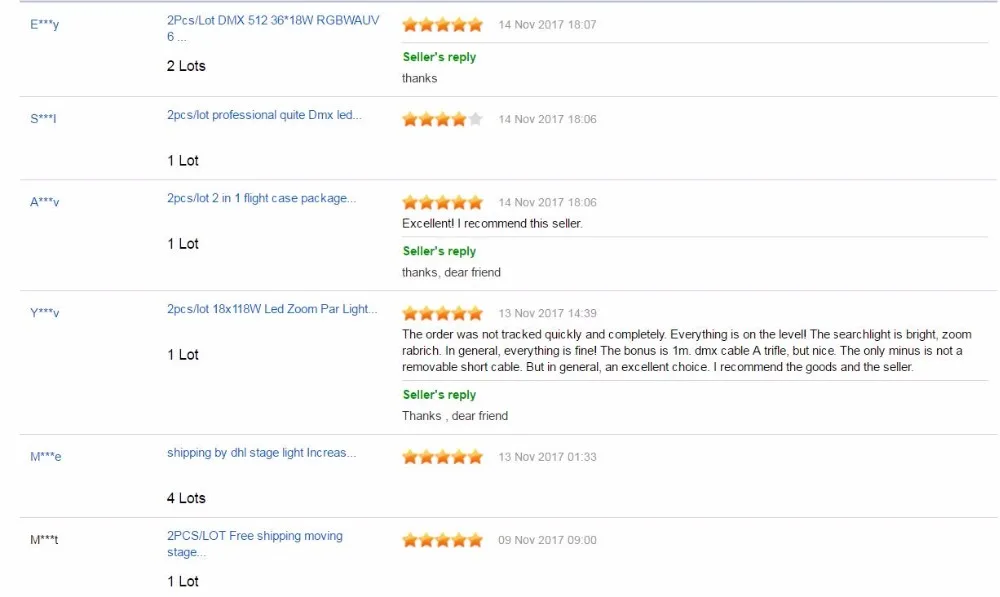Click star rating on A***v review
This screenshot has width=1000, height=597.
[x=443, y=203]
